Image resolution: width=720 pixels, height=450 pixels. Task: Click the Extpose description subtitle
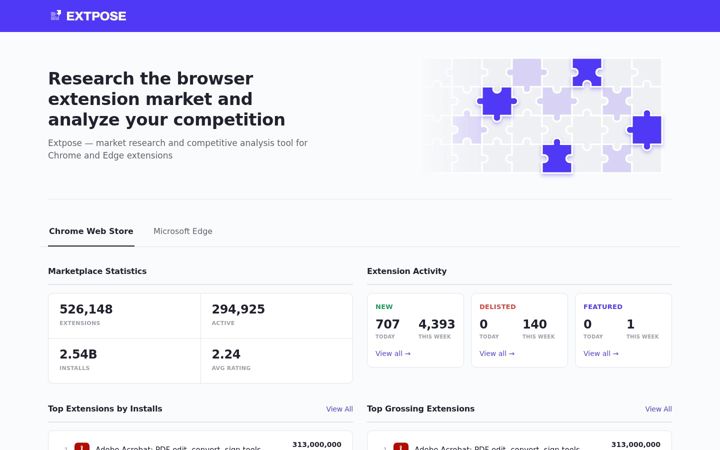pos(178,149)
